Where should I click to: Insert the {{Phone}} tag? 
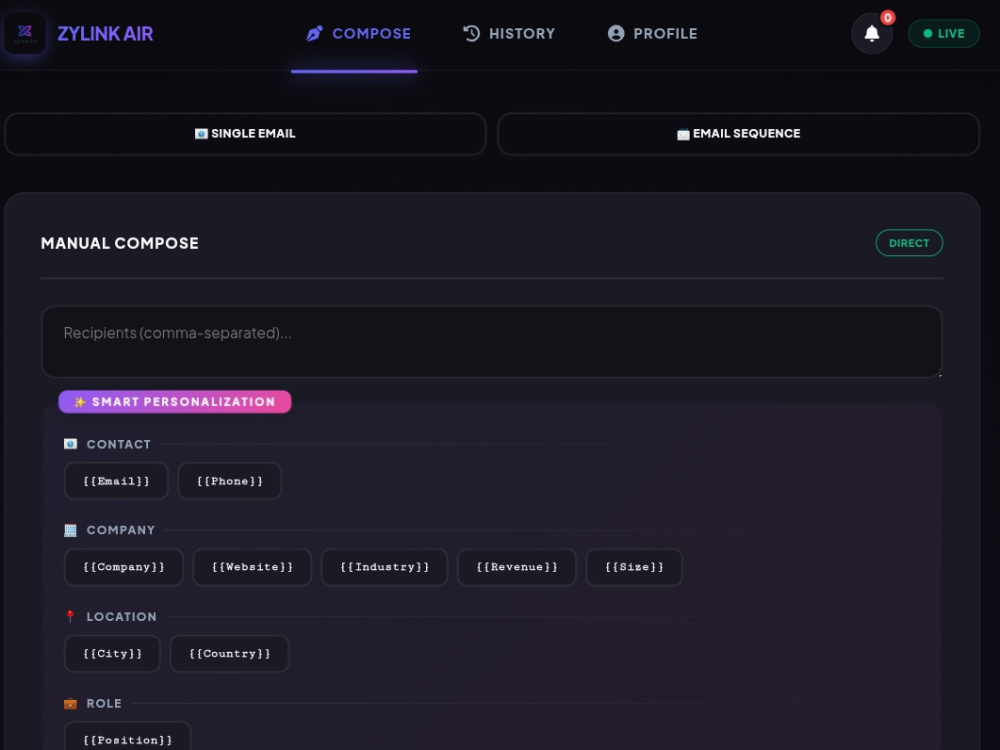[230, 482]
